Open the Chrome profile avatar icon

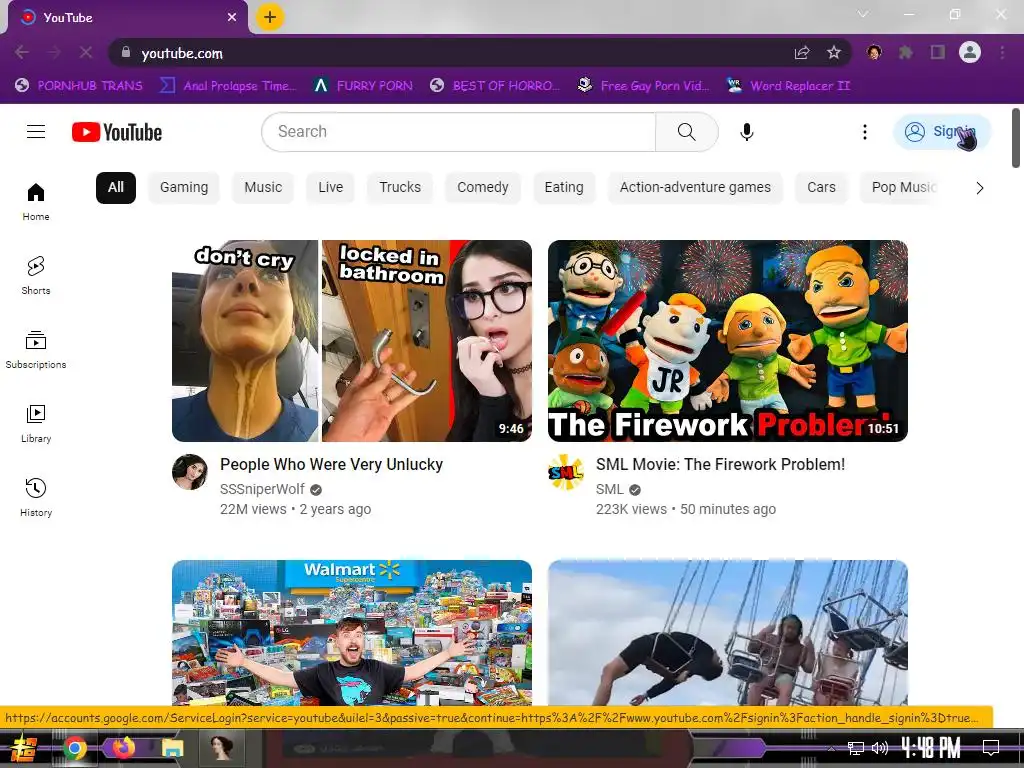[970, 52]
